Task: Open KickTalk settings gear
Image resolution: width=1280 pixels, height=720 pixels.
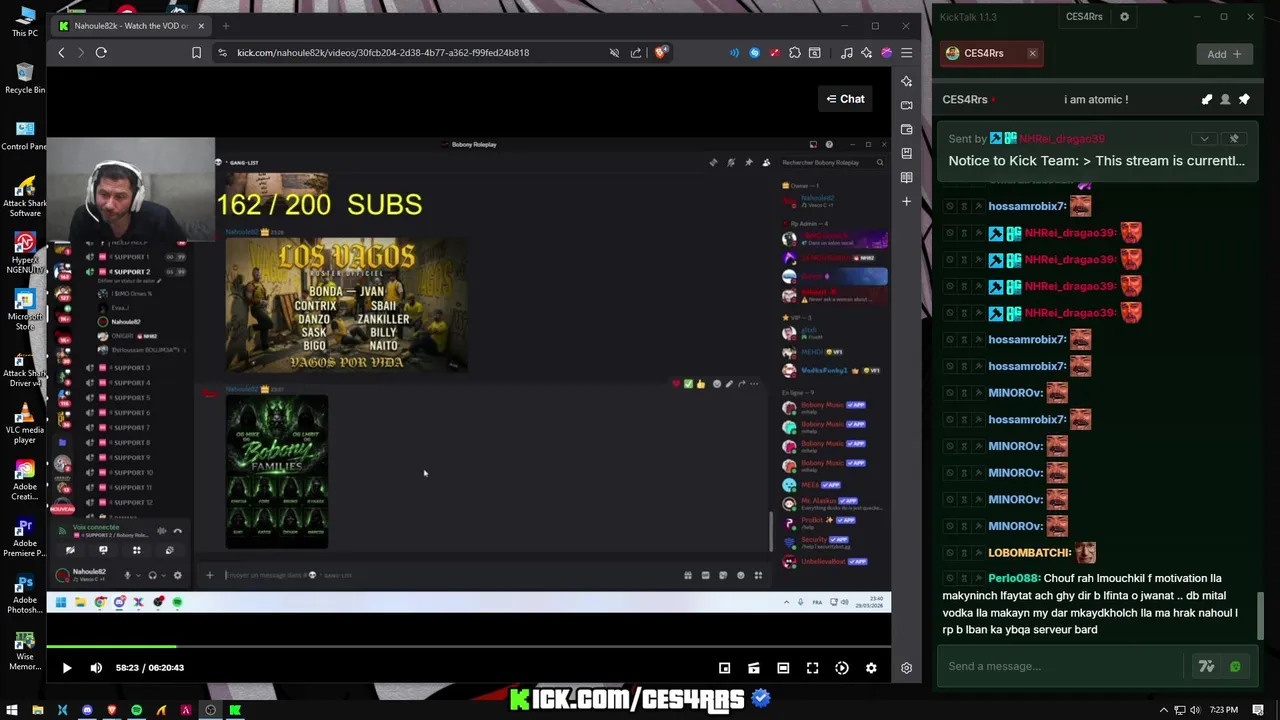Action: pyautogui.click(x=1124, y=17)
